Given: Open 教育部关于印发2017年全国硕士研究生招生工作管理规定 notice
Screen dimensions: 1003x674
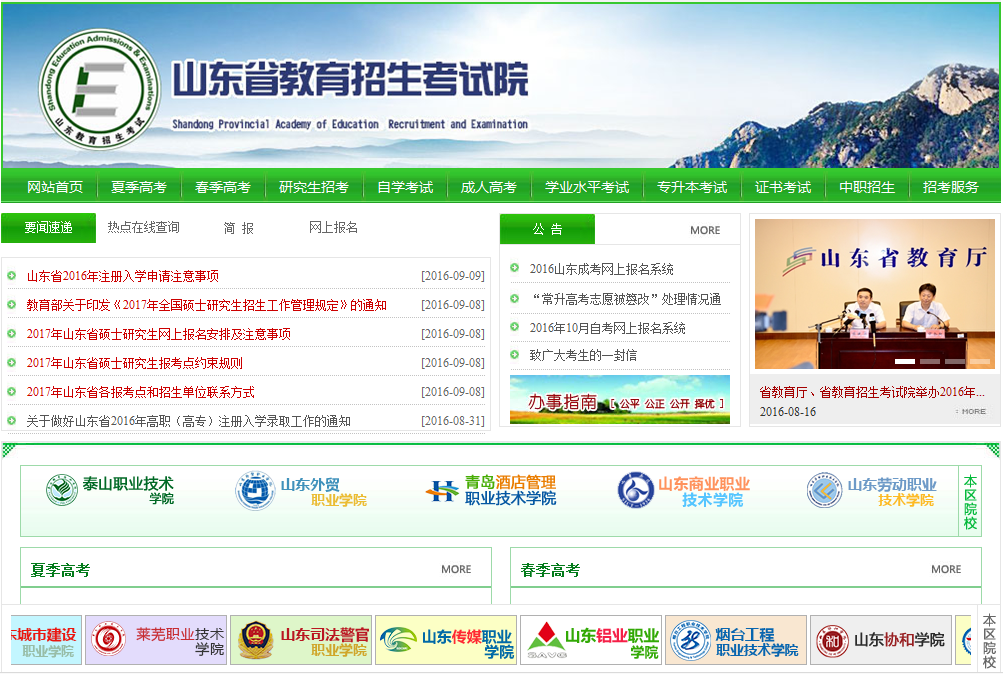Looking at the screenshot, I should coord(207,305).
